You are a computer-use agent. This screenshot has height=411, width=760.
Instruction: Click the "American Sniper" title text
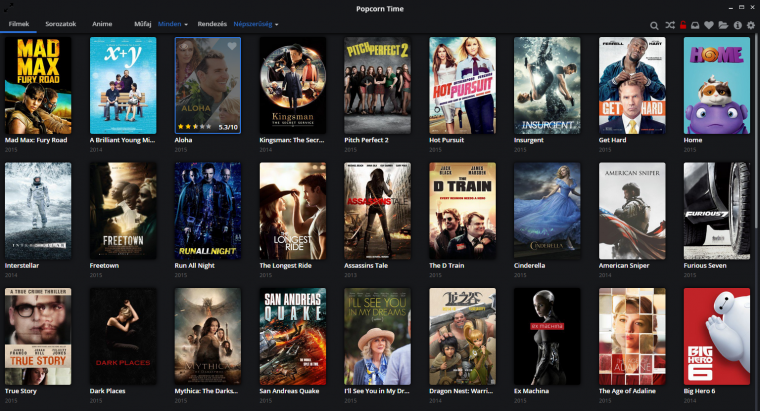pos(624,266)
